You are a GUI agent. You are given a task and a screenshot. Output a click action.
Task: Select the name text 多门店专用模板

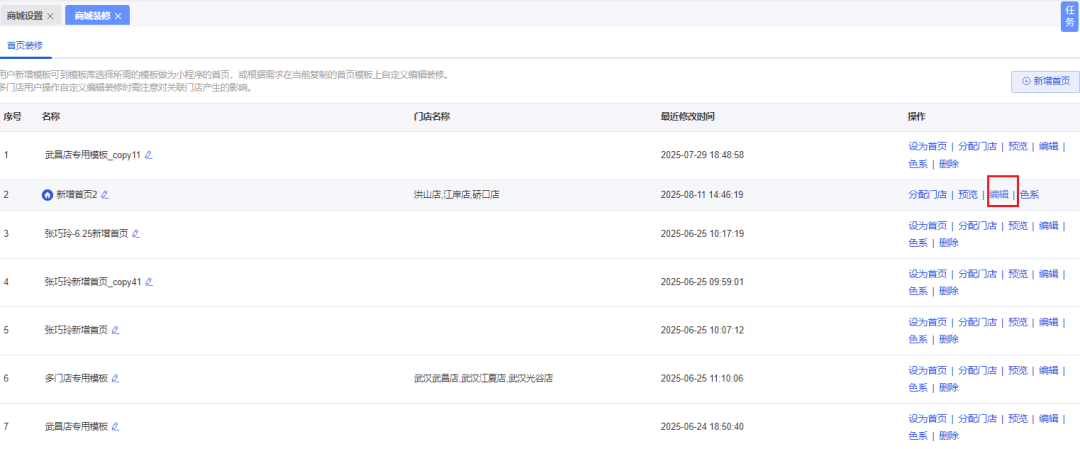point(76,378)
